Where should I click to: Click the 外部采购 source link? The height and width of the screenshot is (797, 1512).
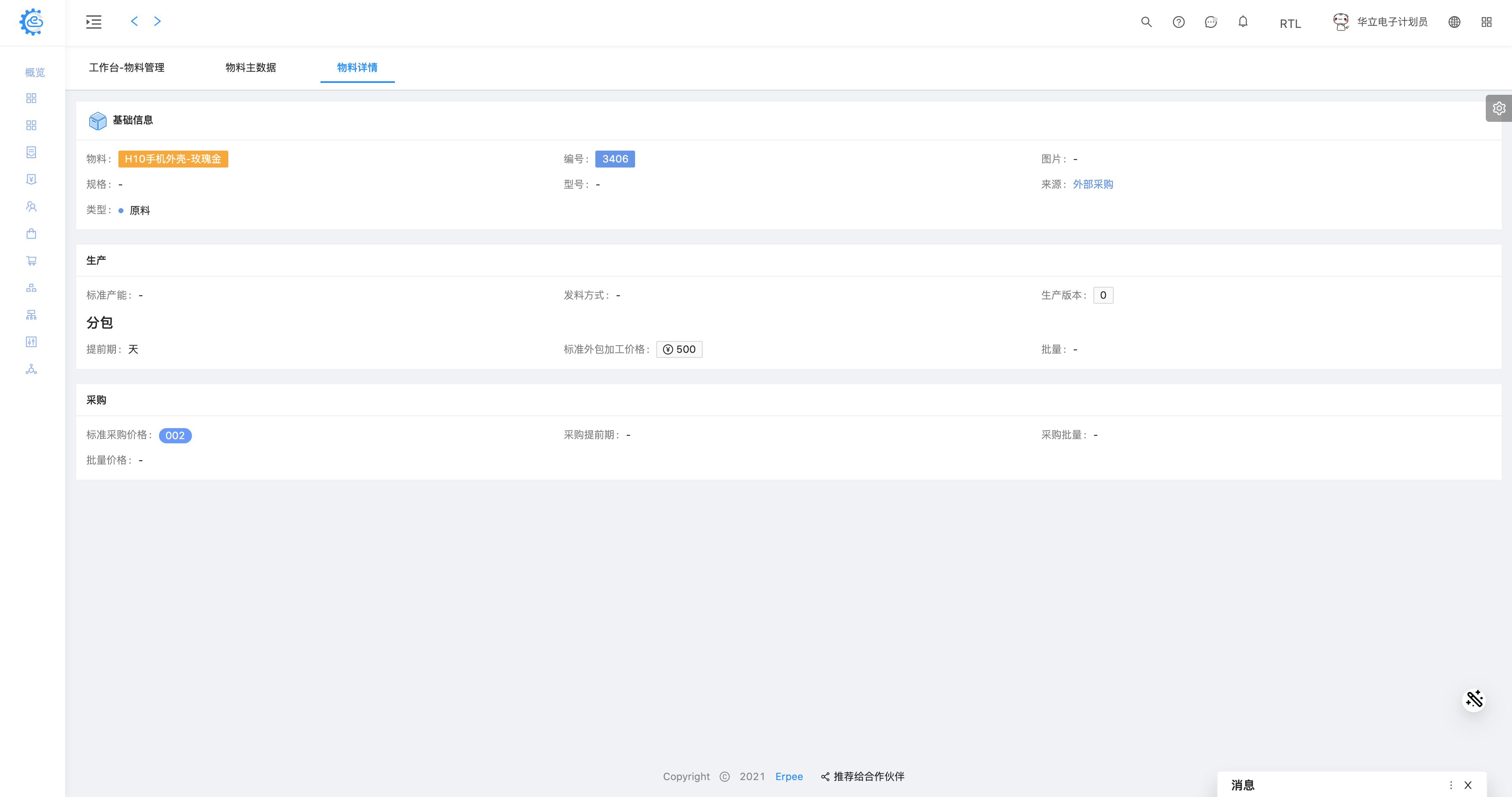(x=1092, y=184)
